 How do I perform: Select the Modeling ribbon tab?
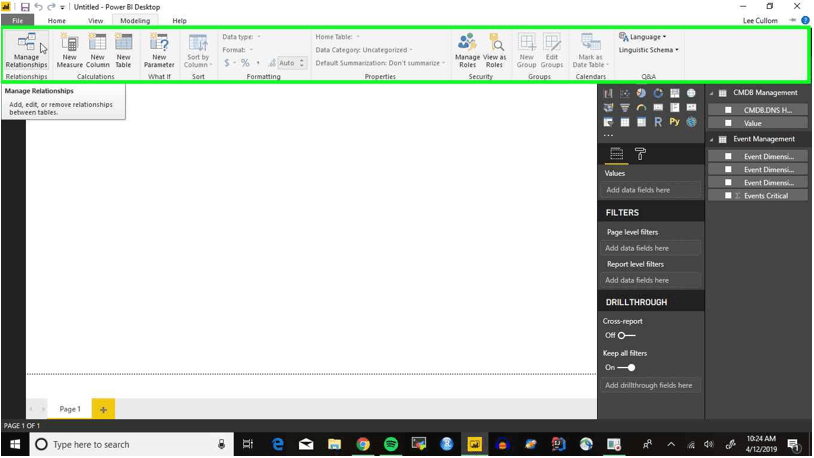(x=135, y=21)
